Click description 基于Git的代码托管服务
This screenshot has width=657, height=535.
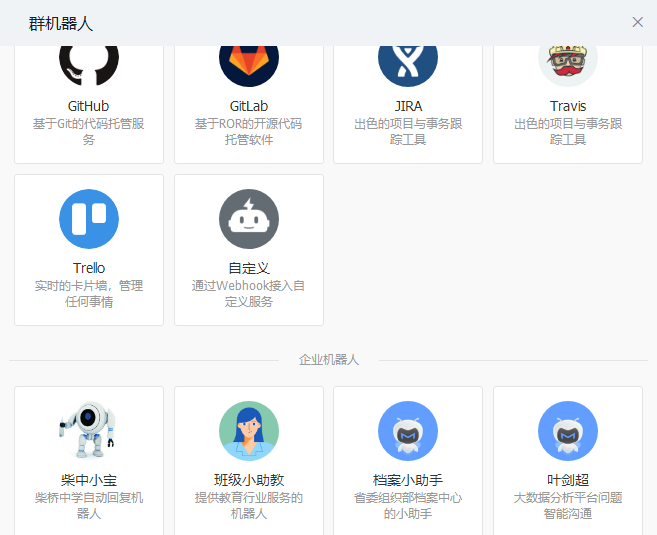pyautogui.click(x=88, y=132)
